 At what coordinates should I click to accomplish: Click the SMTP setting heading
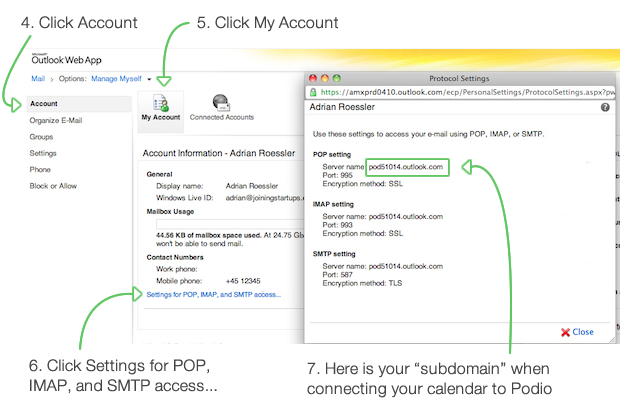334,254
